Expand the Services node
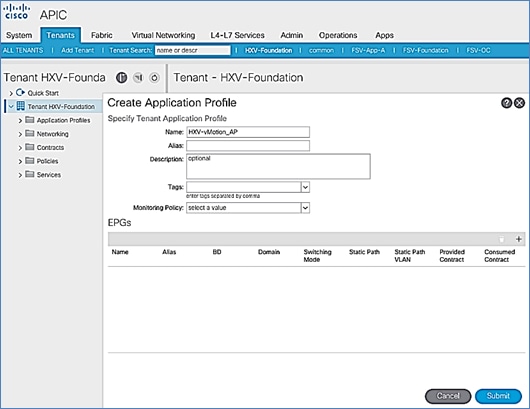 (20, 175)
